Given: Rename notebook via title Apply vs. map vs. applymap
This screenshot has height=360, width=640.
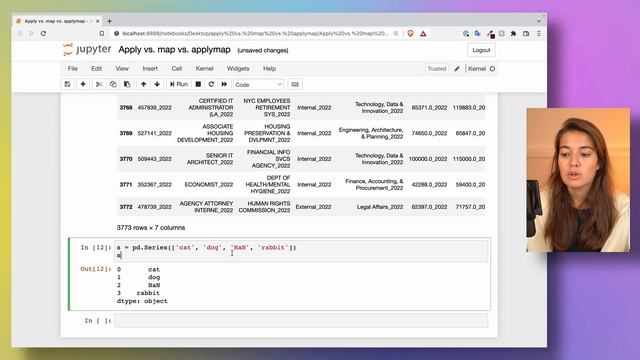Looking at the screenshot, I should coord(174,50).
